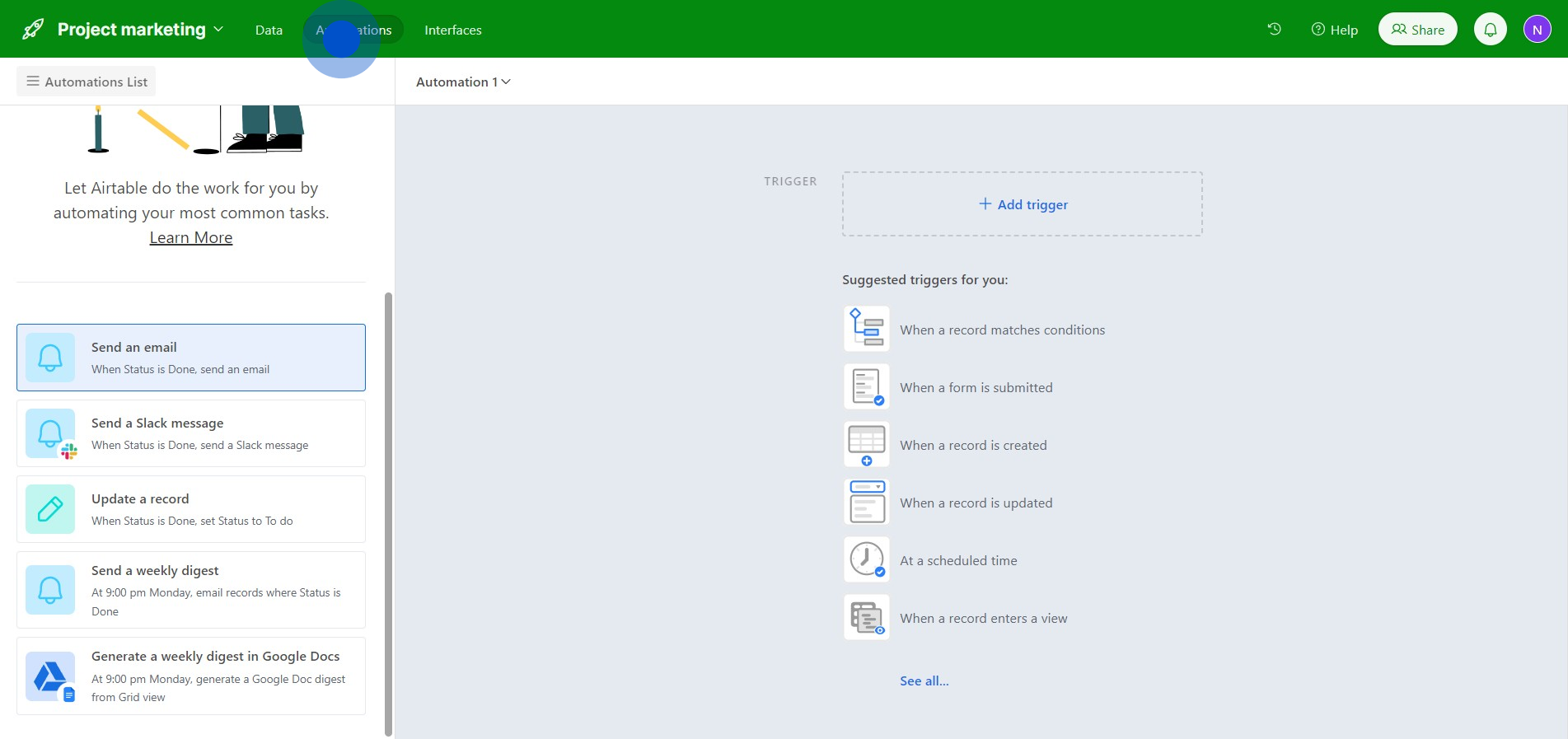Collapse the Automations List panel
Image resolution: width=1568 pixels, height=739 pixels.
tap(87, 82)
